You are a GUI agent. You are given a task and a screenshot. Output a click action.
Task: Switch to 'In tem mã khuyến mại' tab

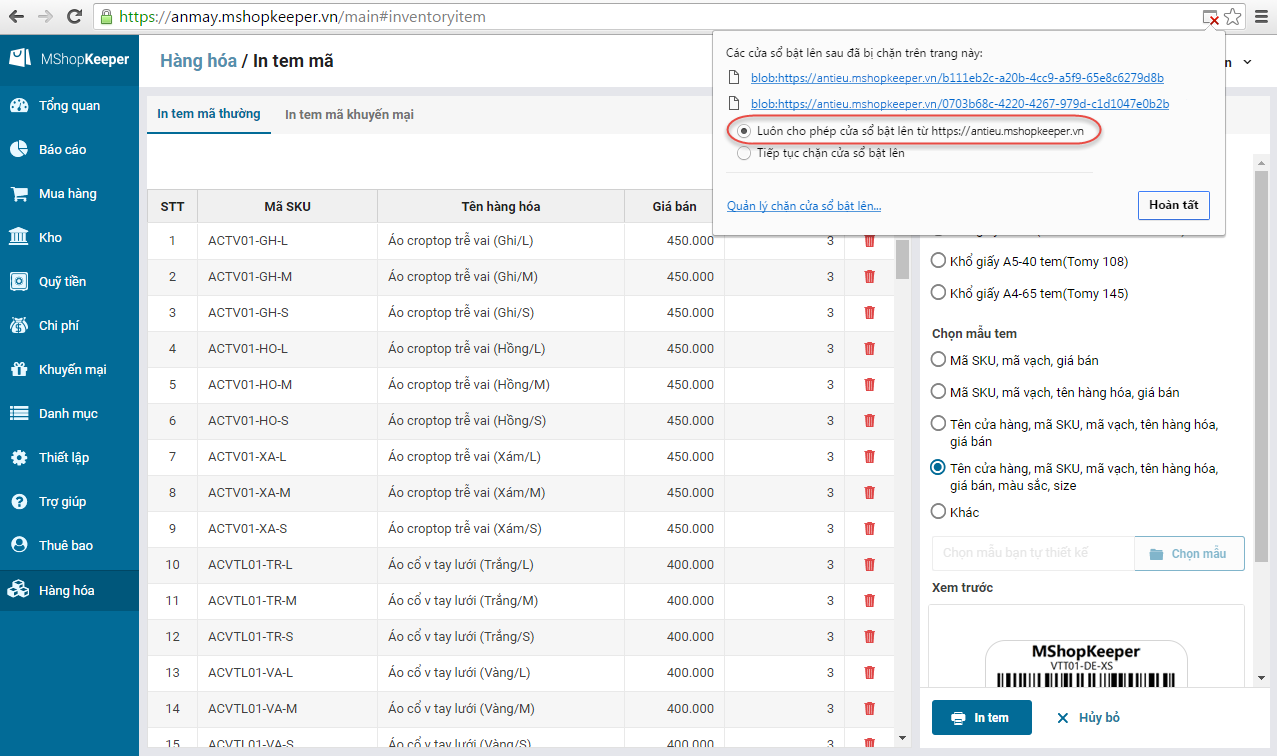(349, 115)
